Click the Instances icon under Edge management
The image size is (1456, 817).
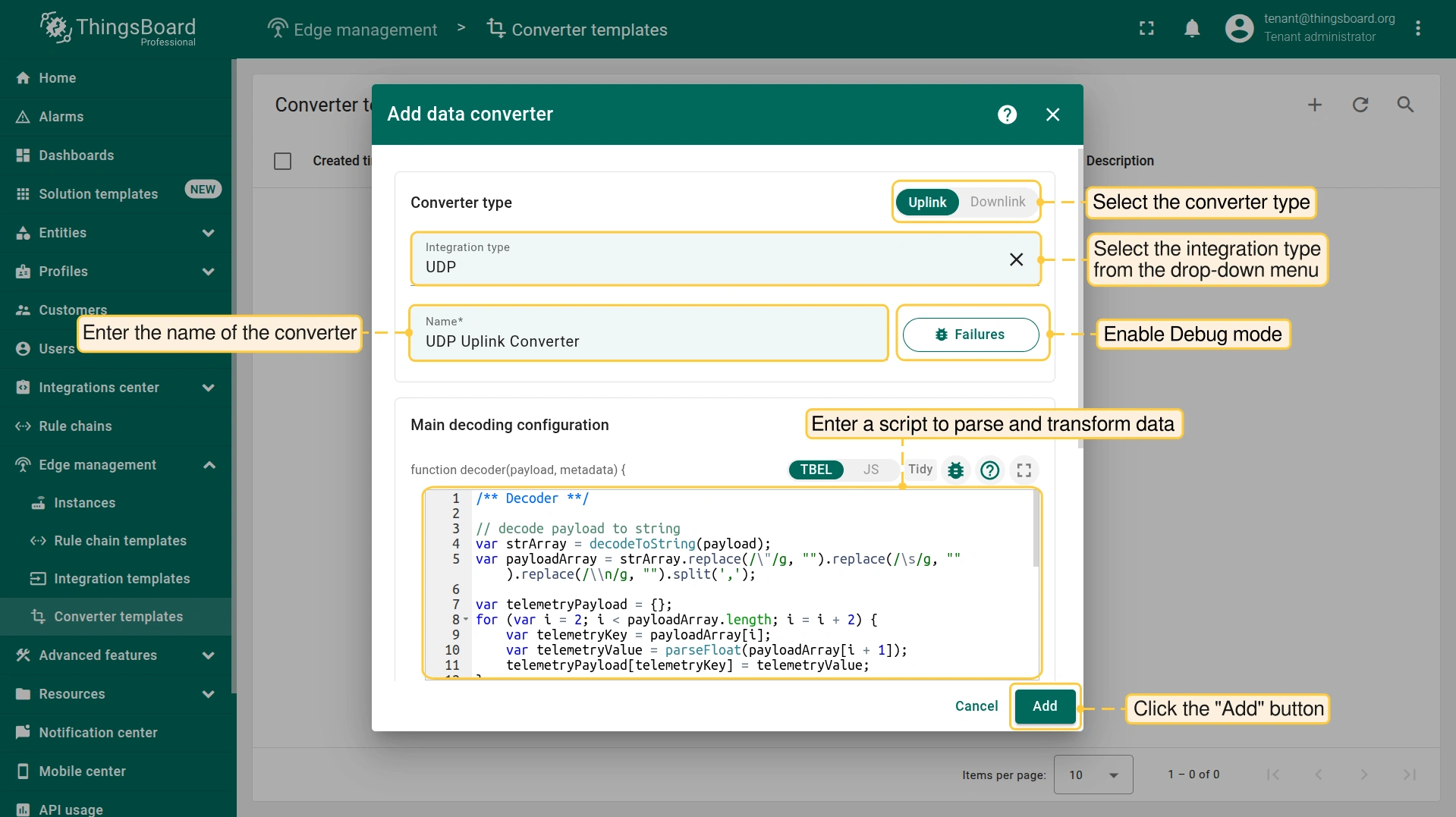tap(38, 503)
